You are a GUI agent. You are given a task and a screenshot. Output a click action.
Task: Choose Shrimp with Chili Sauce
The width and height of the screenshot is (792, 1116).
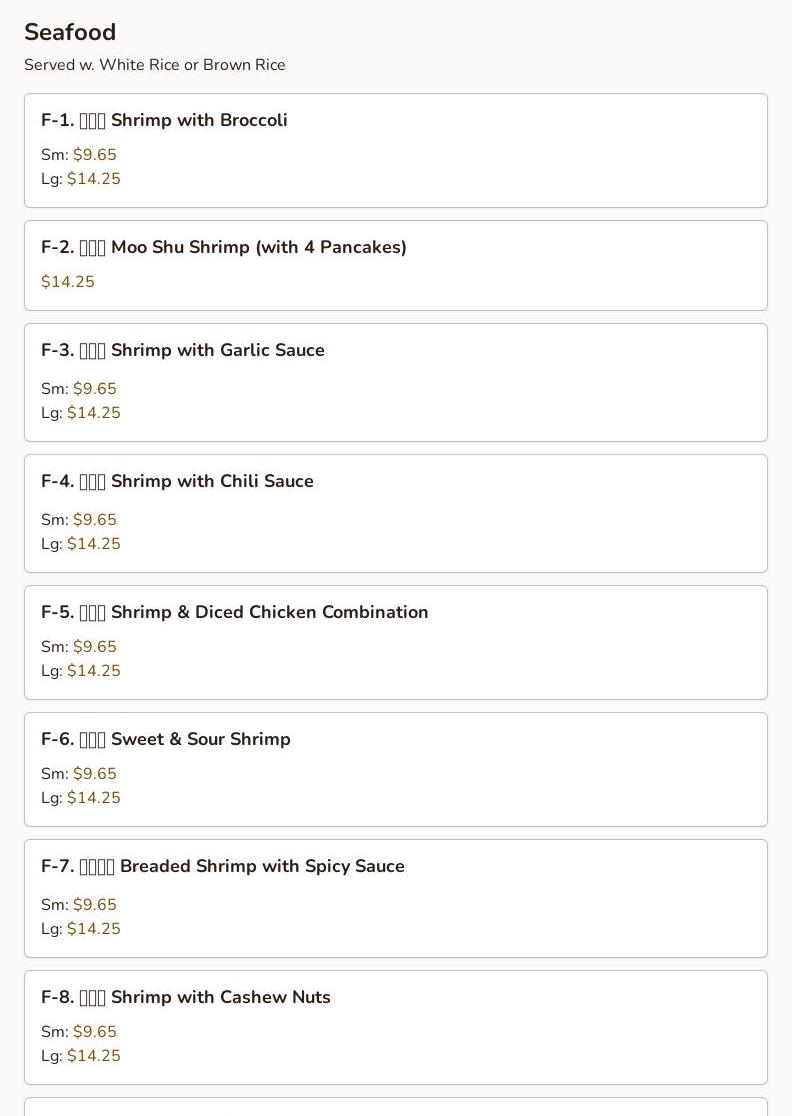[x=396, y=513]
